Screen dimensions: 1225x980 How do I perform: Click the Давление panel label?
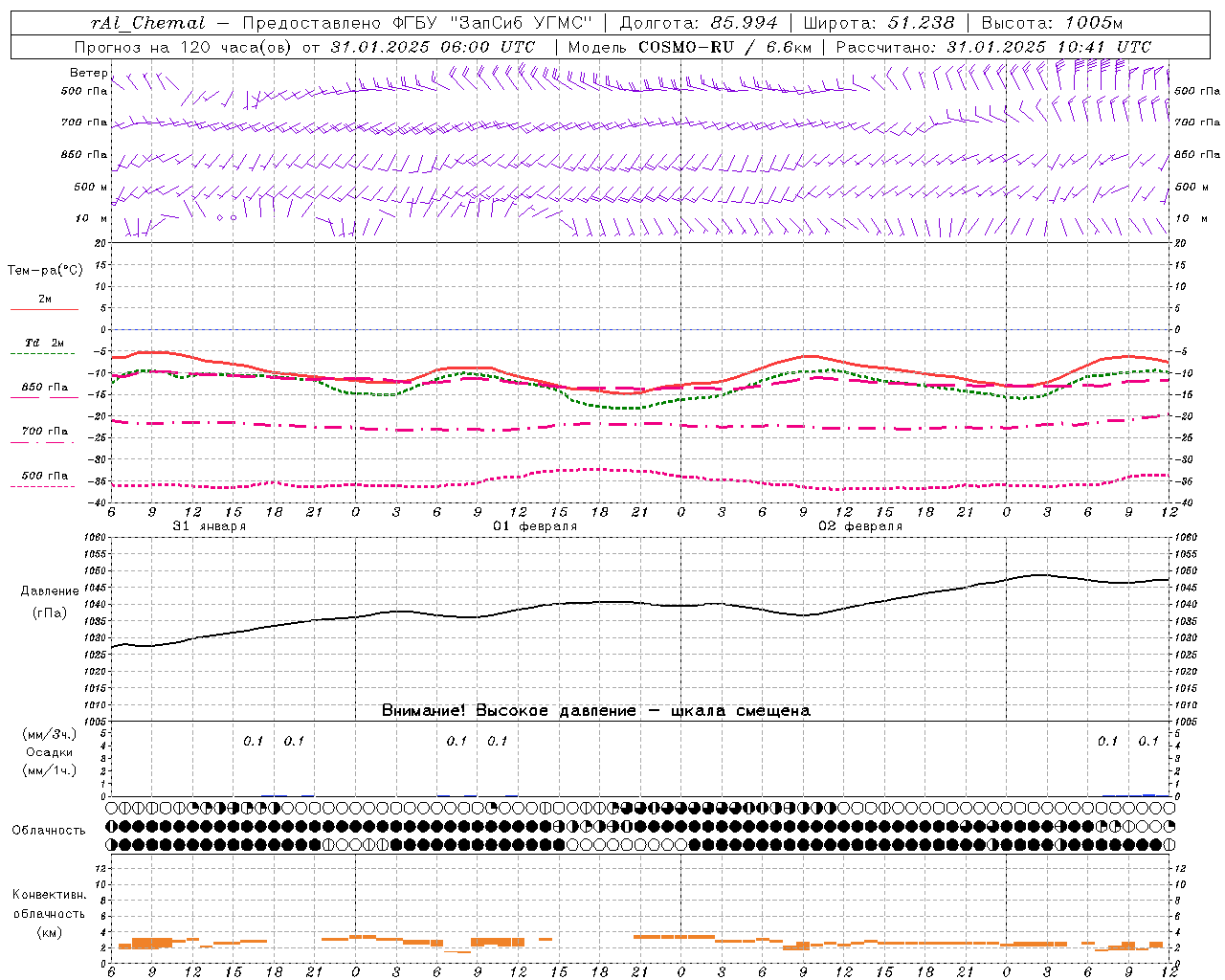point(50,591)
